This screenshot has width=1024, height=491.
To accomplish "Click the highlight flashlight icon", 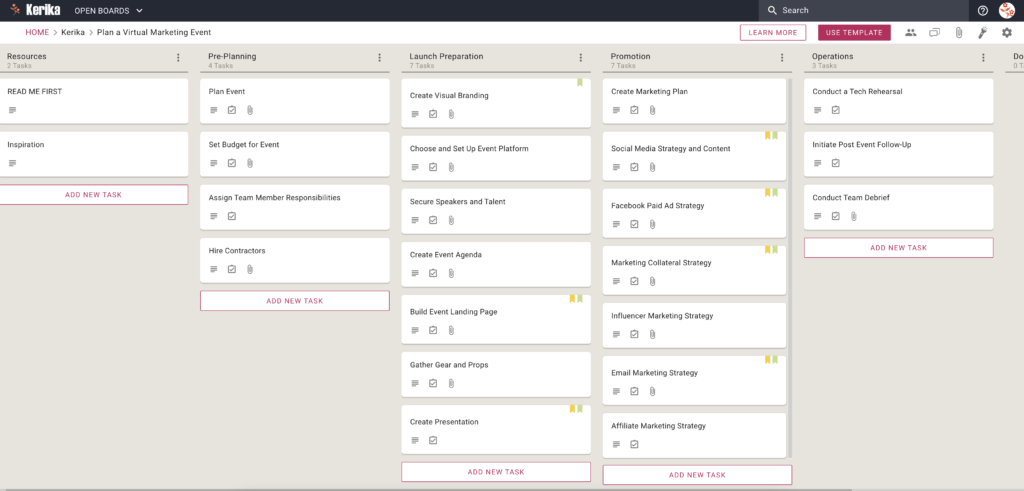I will pyautogui.click(x=982, y=33).
